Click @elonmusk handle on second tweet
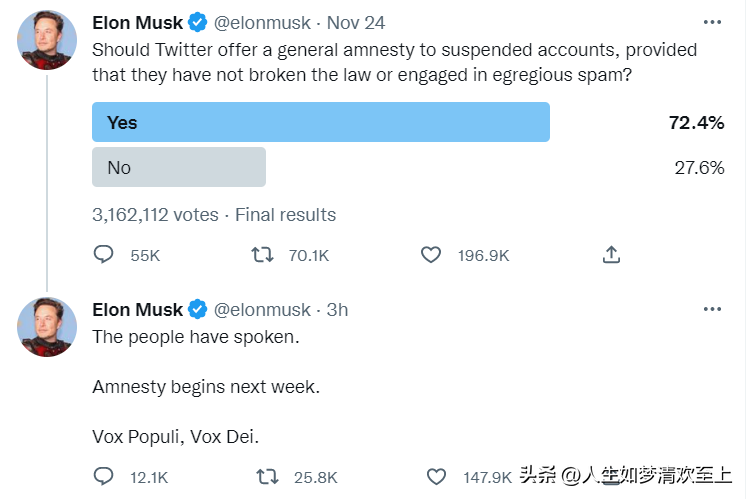Viewport: 747px width, 499px height. click(262, 309)
